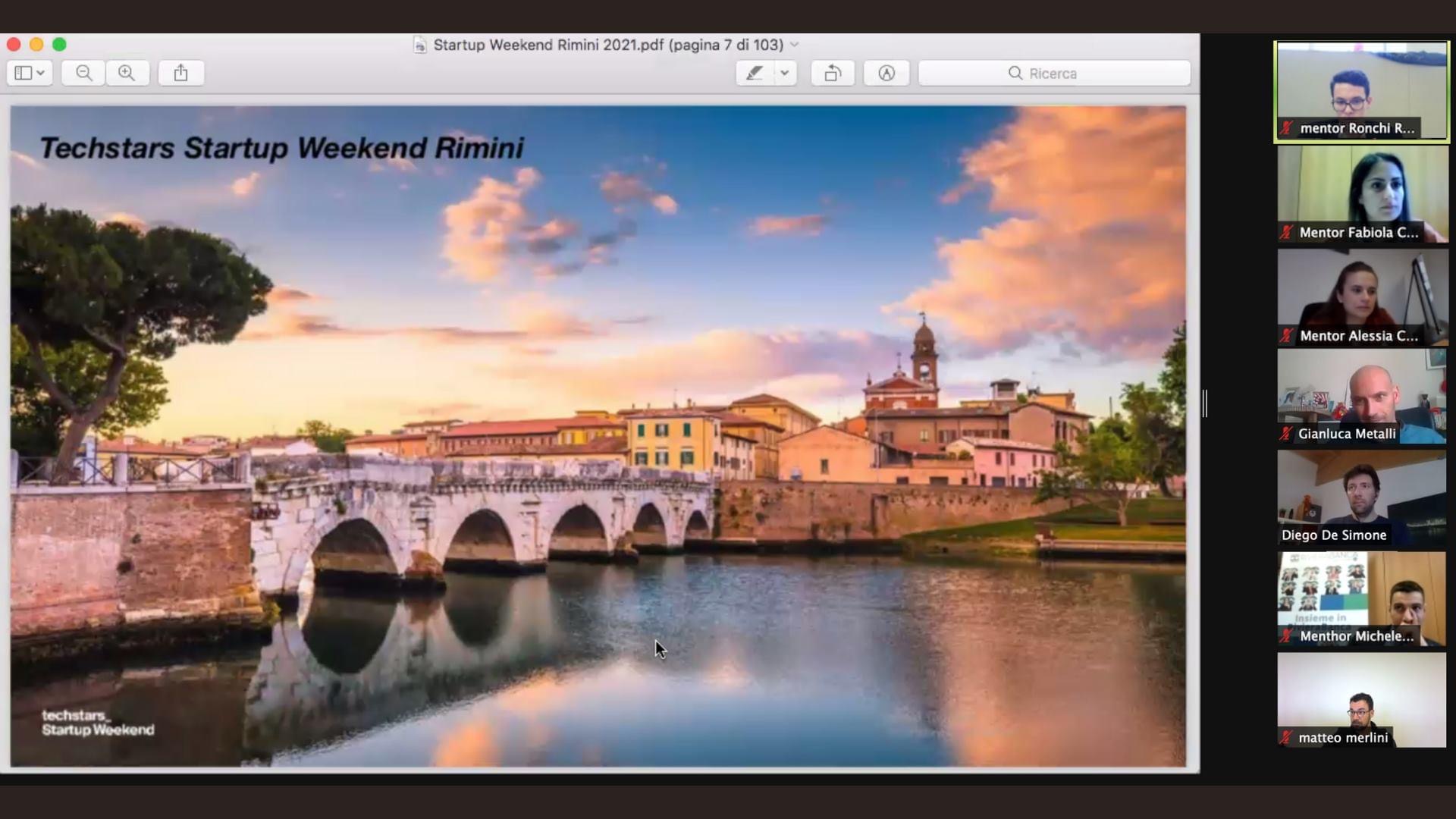The width and height of the screenshot is (1456, 819).
Task: Select the highlight pen tool
Action: 755,73
